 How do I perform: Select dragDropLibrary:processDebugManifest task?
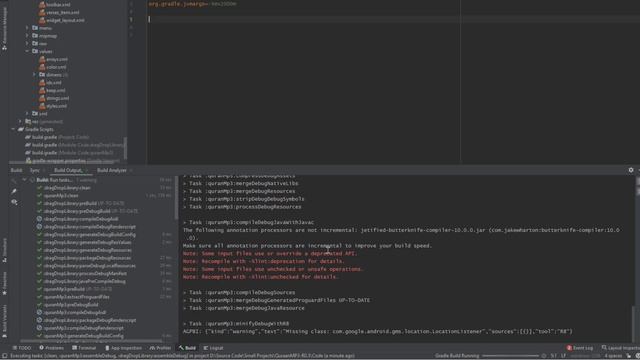tap(85, 273)
